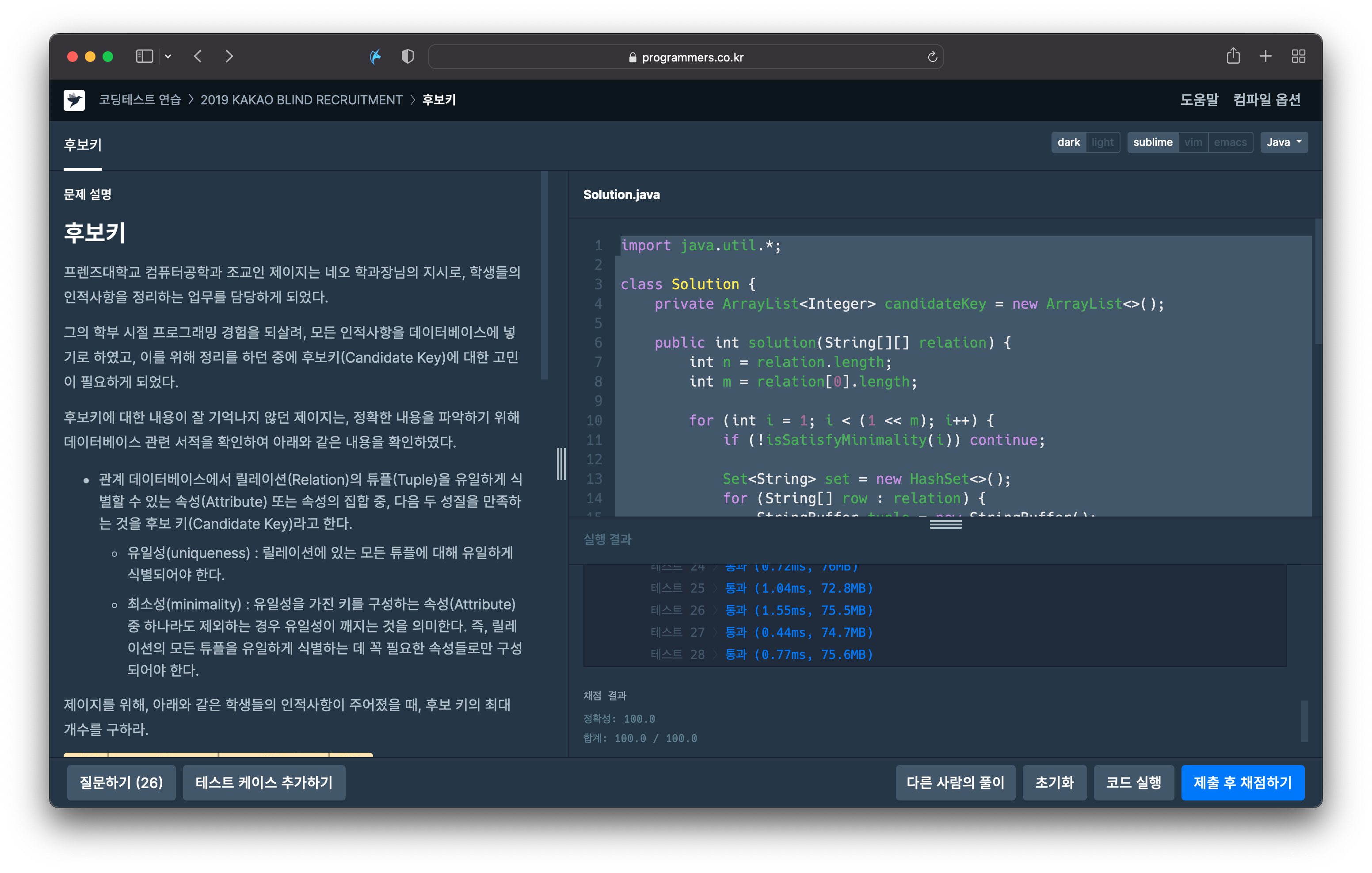Click the 문제 설명 heading
1372x873 pixels.
tap(88, 195)
